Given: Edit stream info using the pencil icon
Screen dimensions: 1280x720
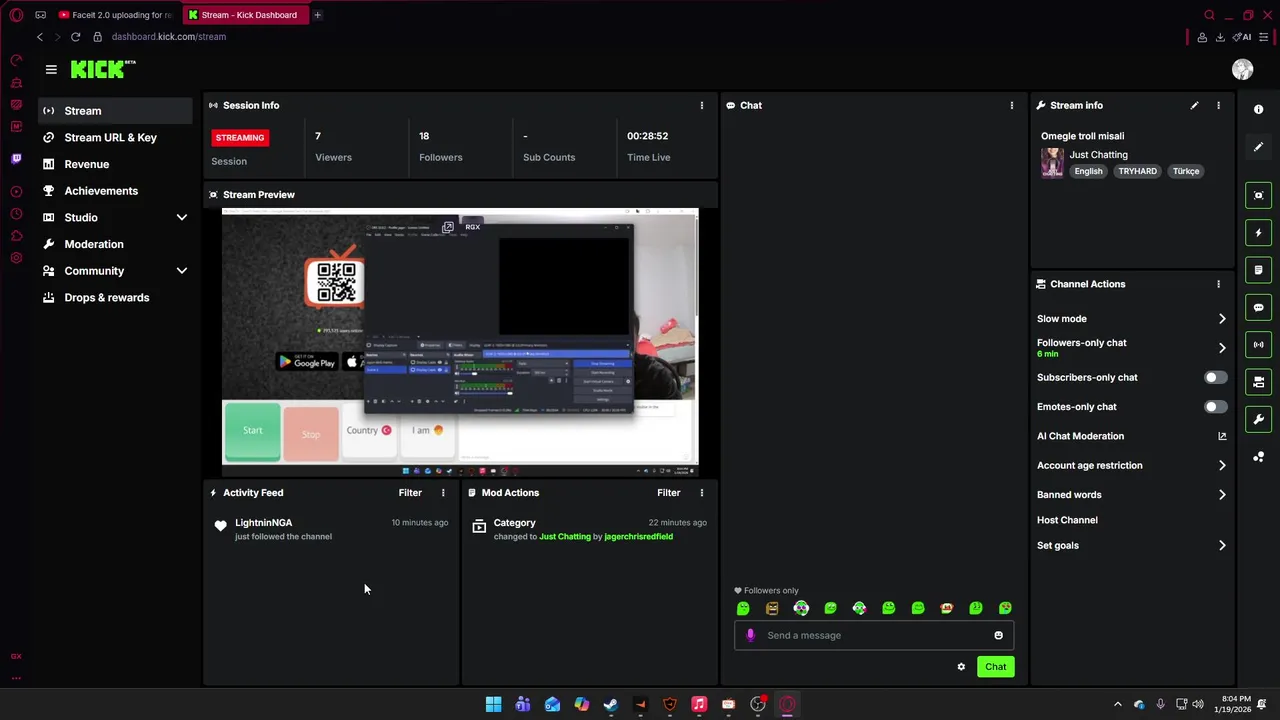Looking at the screenshot, I should click(x=1194, y=105).
